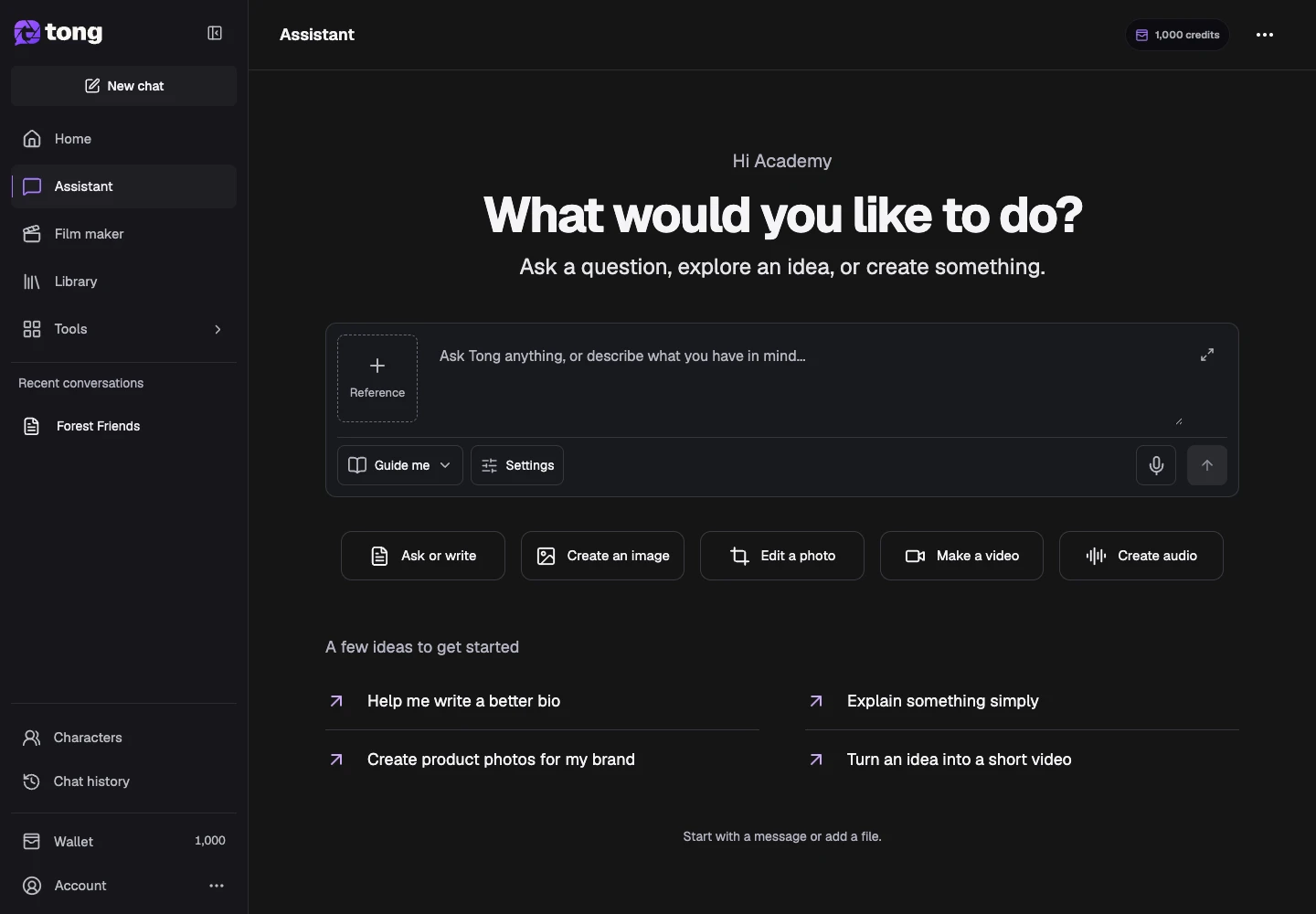This screenshot has width=1316, height=914.
Task: Click the 'A few ideas to get started' text
Action: (422, 647)
